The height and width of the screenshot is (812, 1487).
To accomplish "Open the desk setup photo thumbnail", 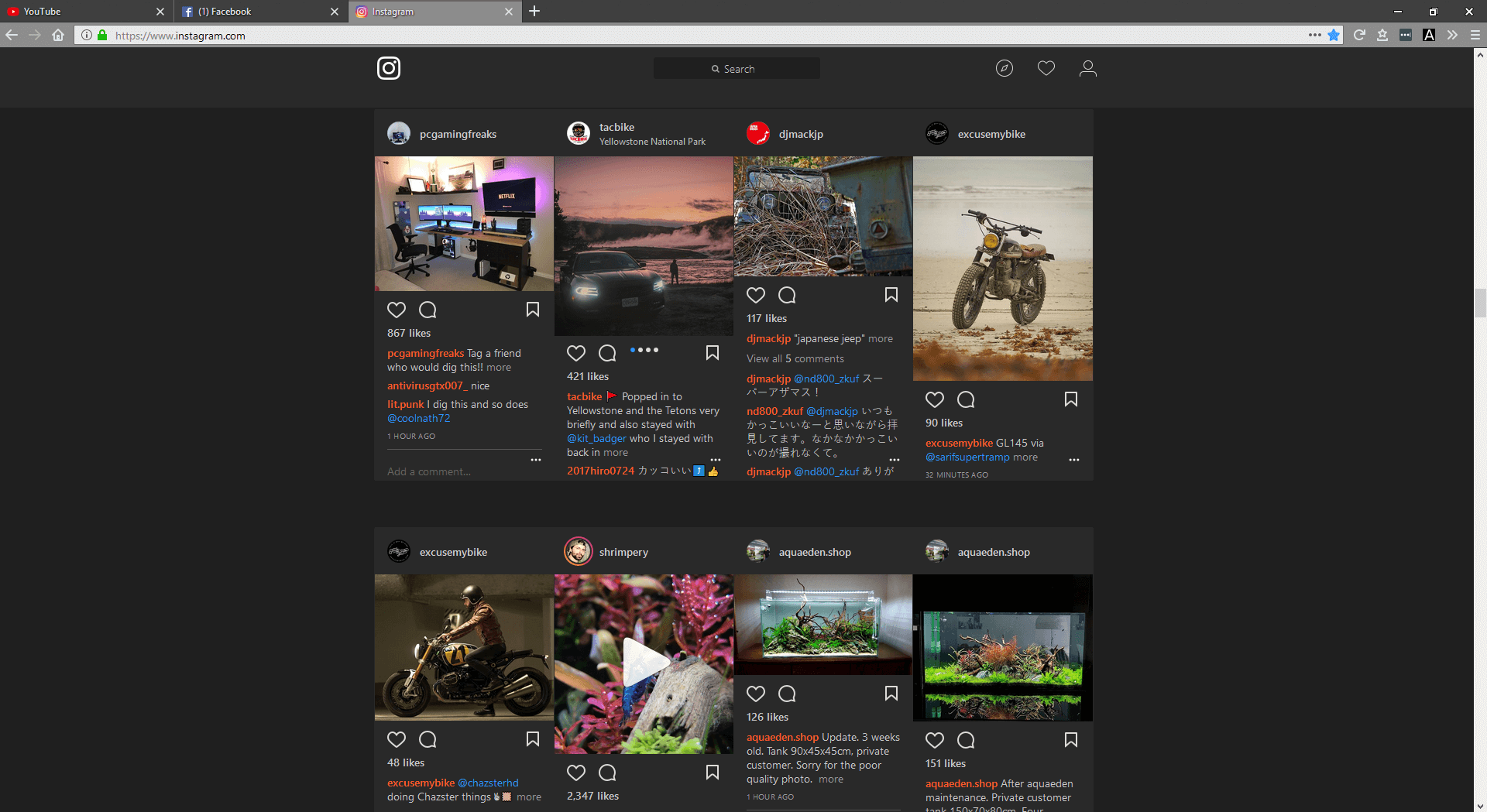I will point(464,224).
